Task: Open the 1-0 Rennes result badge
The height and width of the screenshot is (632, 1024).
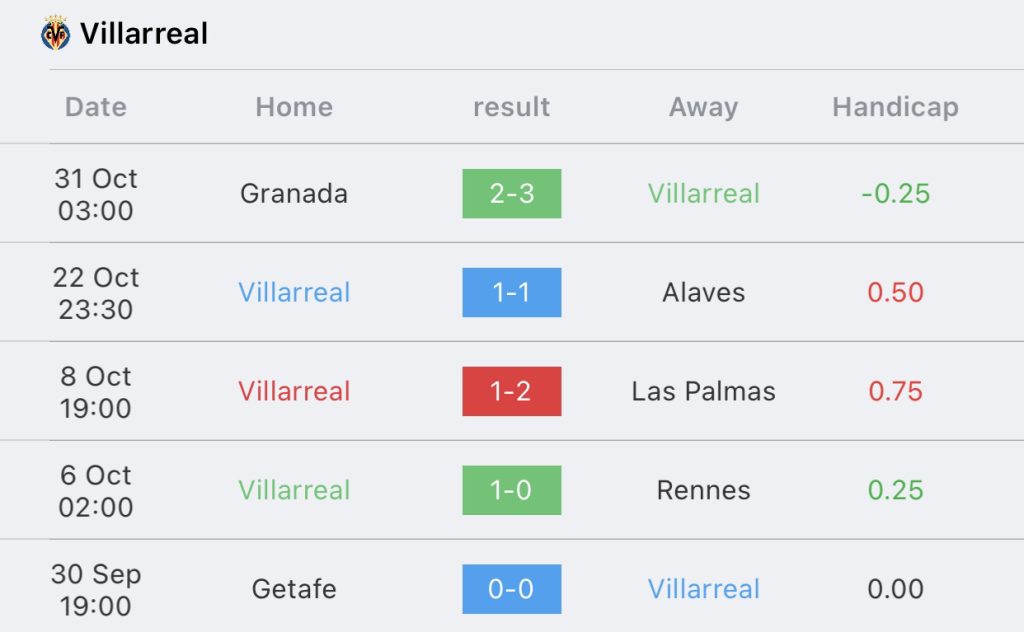Action: coord(512,490)
